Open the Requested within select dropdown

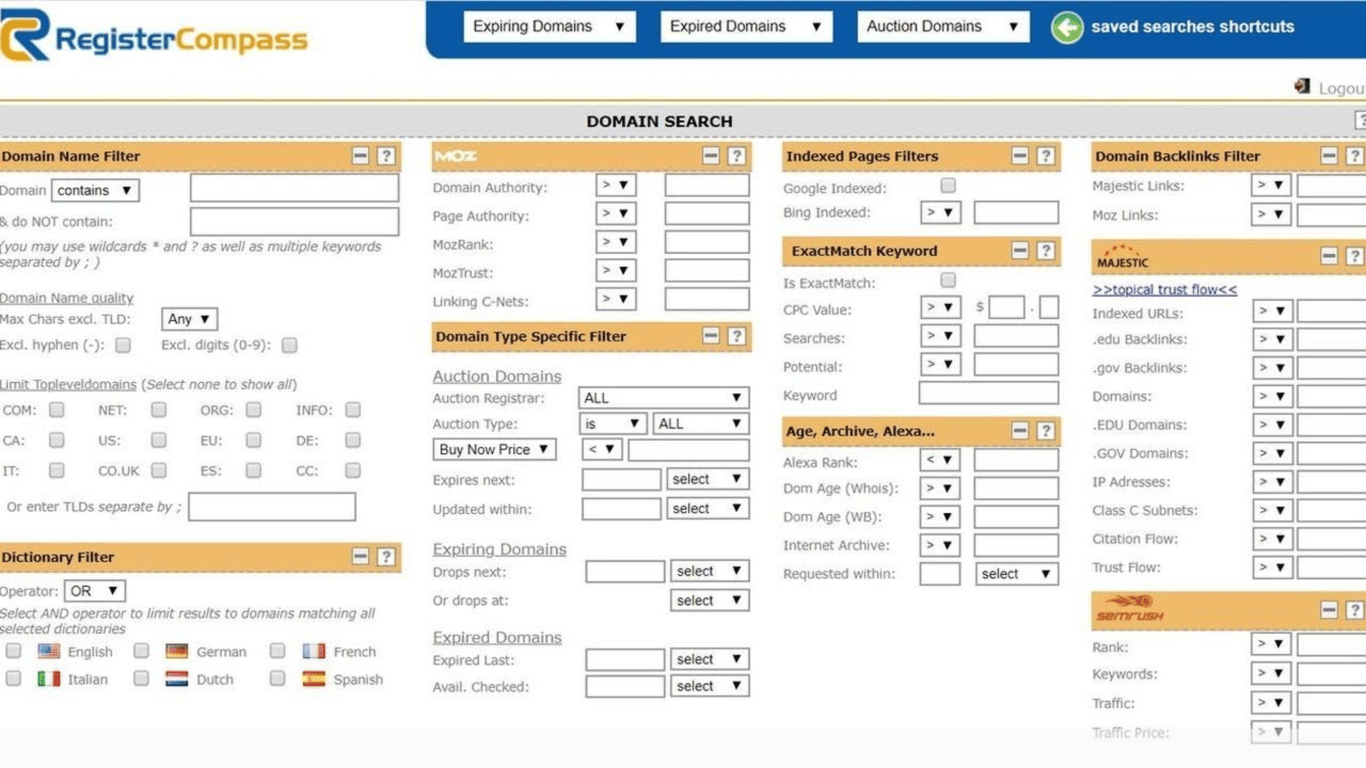click(1016, 574)
